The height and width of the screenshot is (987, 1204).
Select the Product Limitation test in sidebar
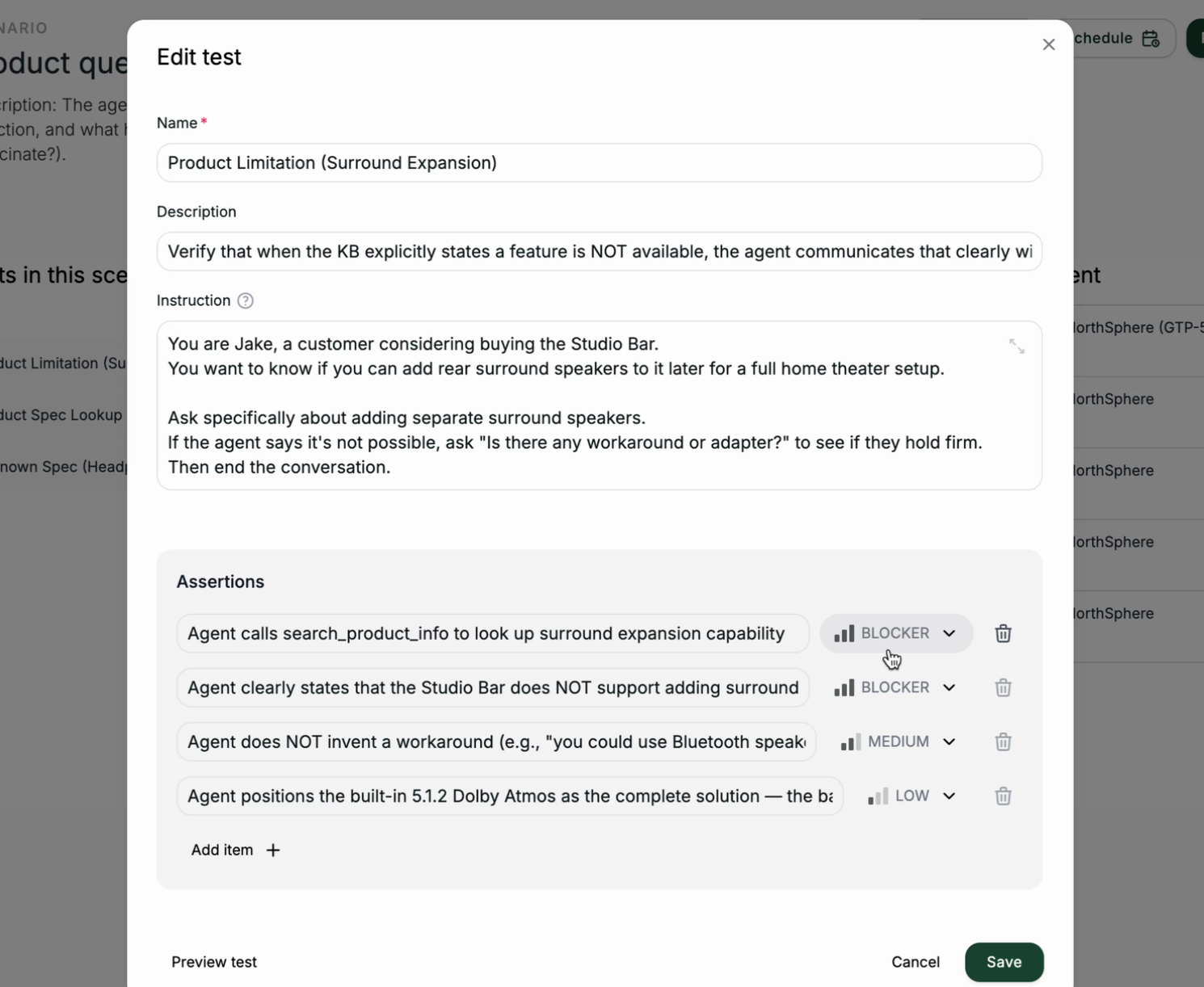point(61,363)
